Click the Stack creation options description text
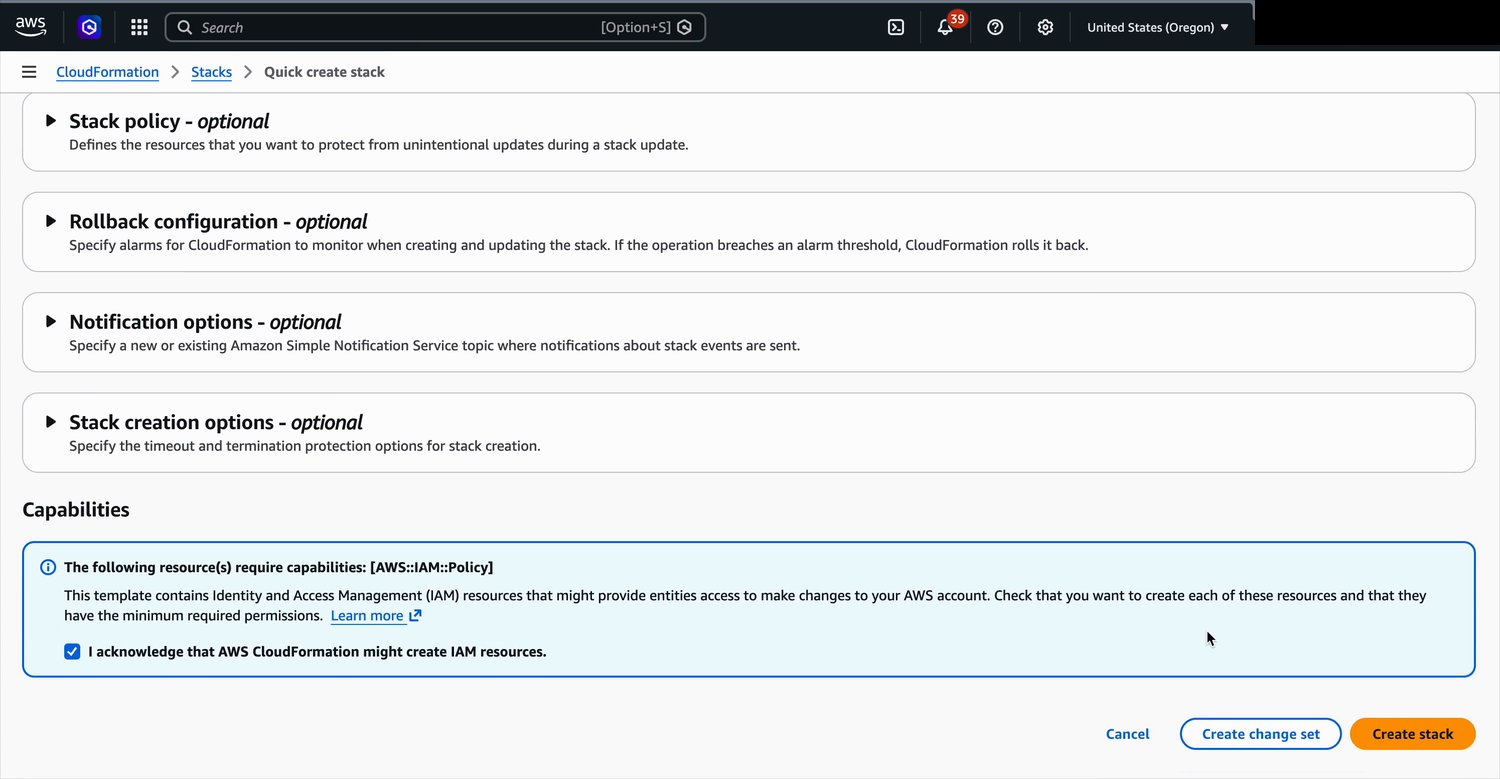1500x779 pixels. 305,446
